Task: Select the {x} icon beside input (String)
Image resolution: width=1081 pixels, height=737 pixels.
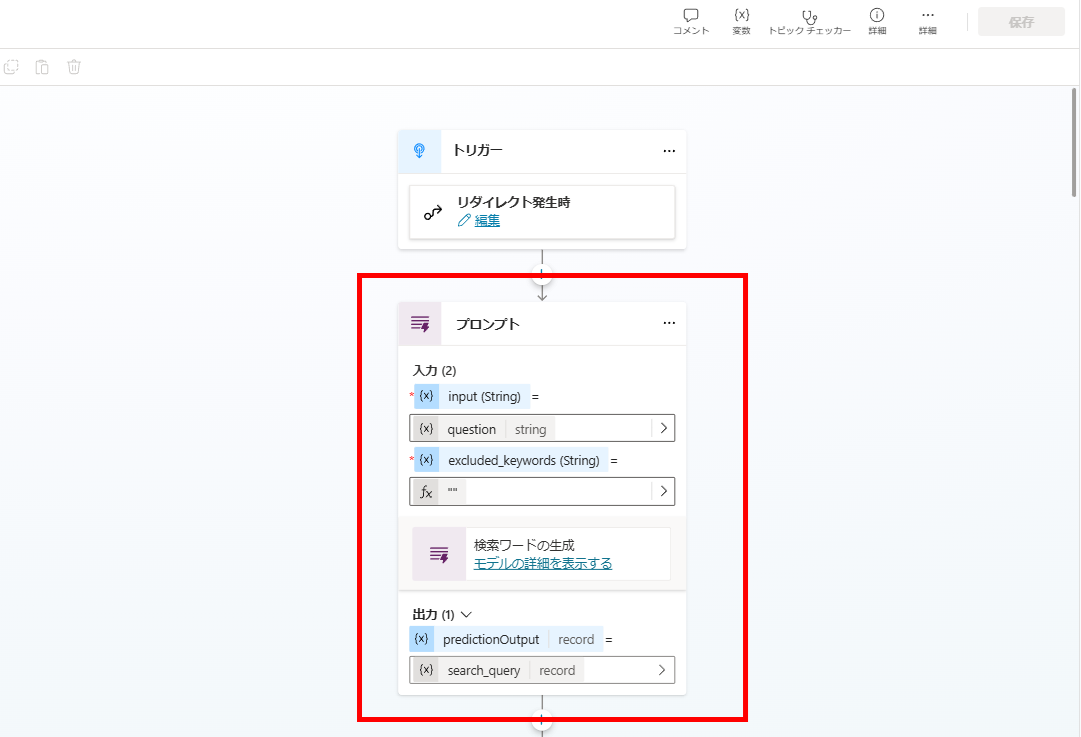Action: point(426,396)
